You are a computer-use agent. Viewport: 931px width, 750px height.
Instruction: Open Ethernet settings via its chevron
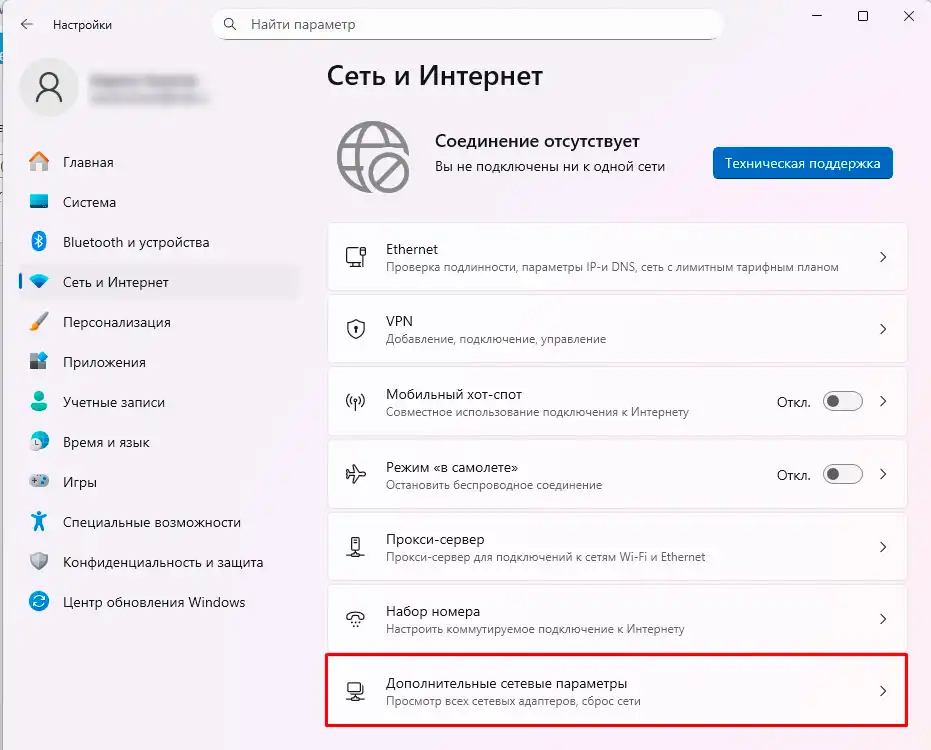point(883,258)
